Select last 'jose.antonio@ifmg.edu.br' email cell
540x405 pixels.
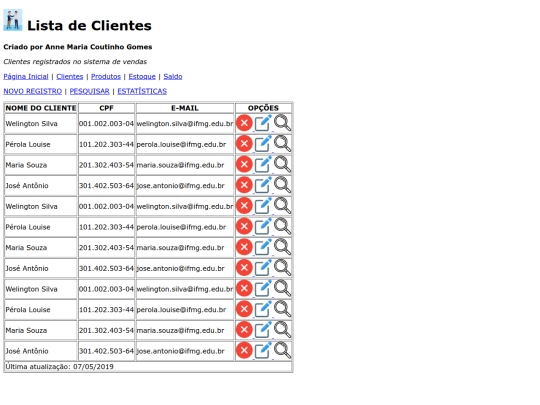click(185, 351)
